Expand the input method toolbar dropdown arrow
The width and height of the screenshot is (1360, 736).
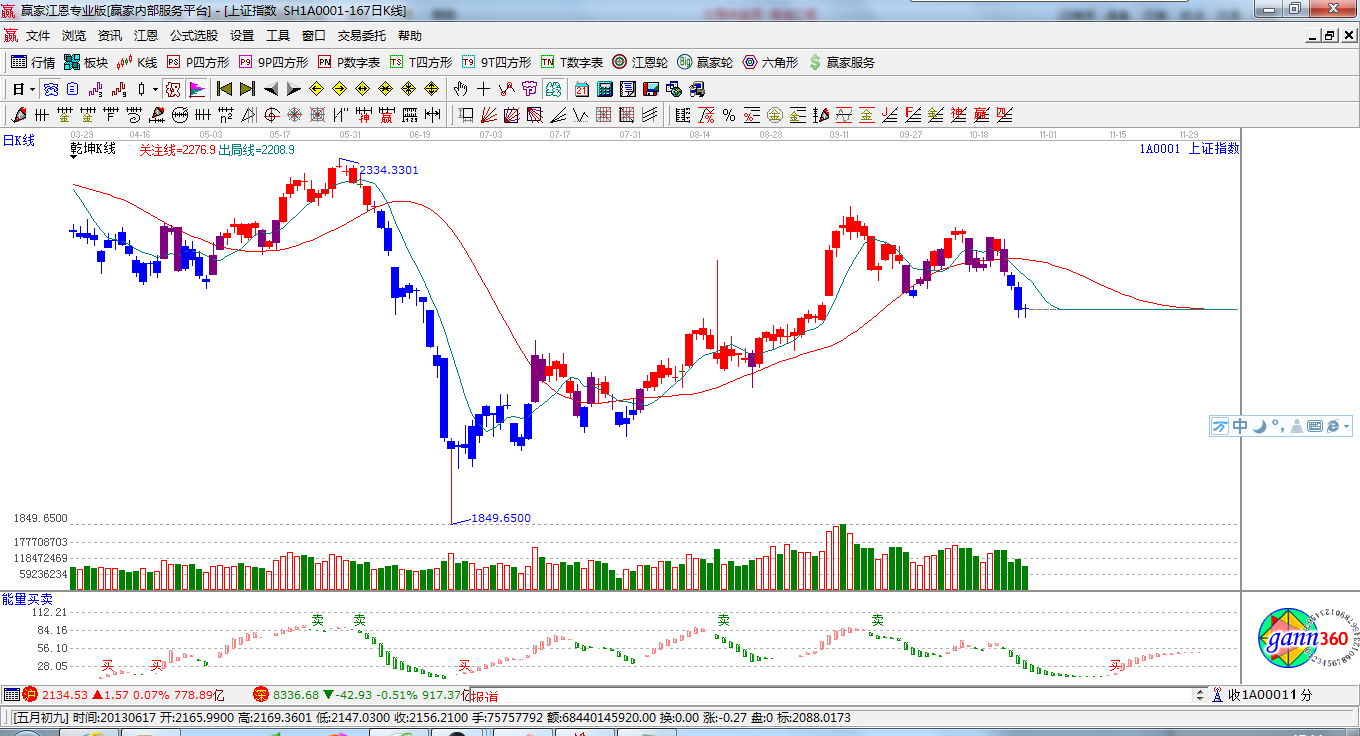pyautogui.click(x=1347, y=426)
